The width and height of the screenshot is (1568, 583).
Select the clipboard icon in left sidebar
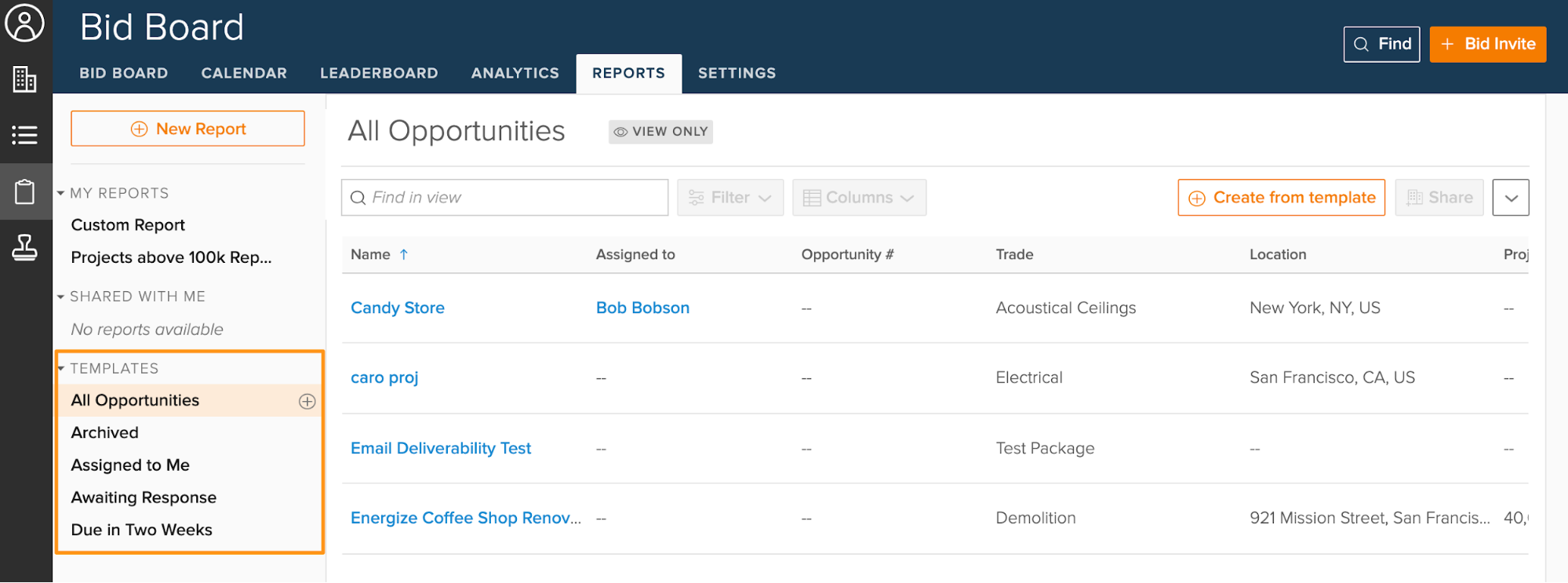point(25,191)
